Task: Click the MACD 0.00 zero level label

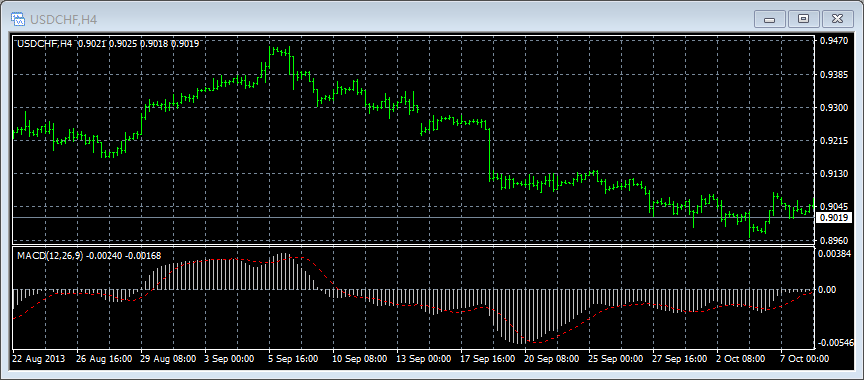Action: pyautogui.click(x=829, y=290)
